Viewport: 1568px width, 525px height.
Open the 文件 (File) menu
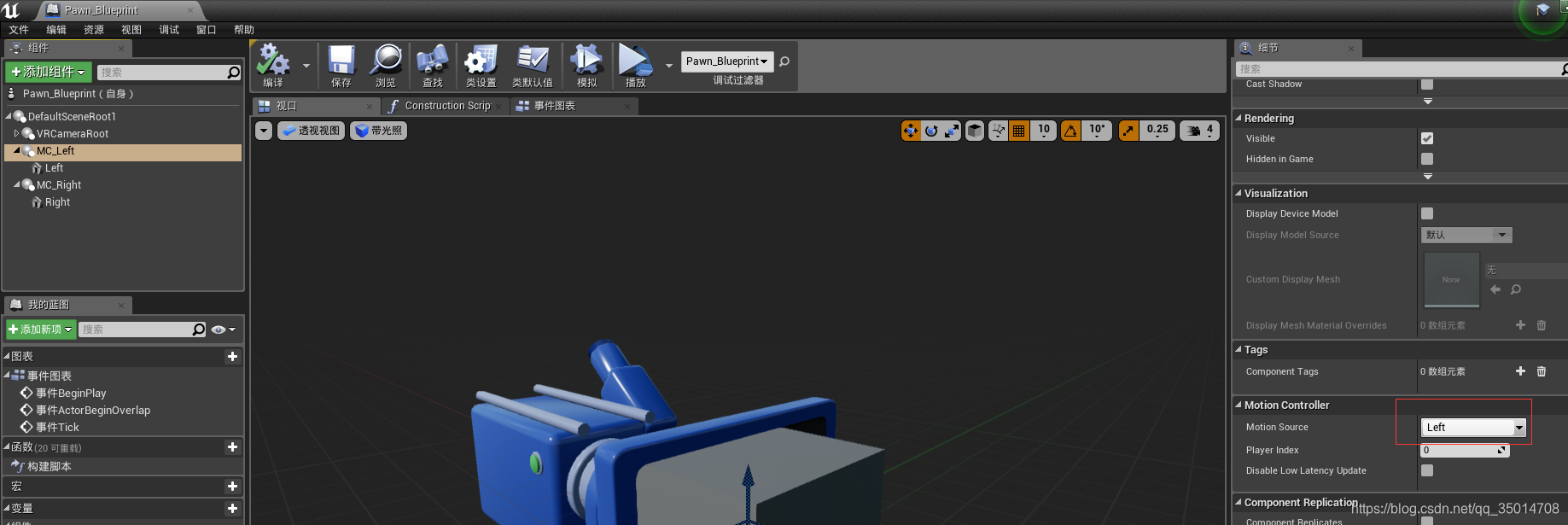(19, 30)
